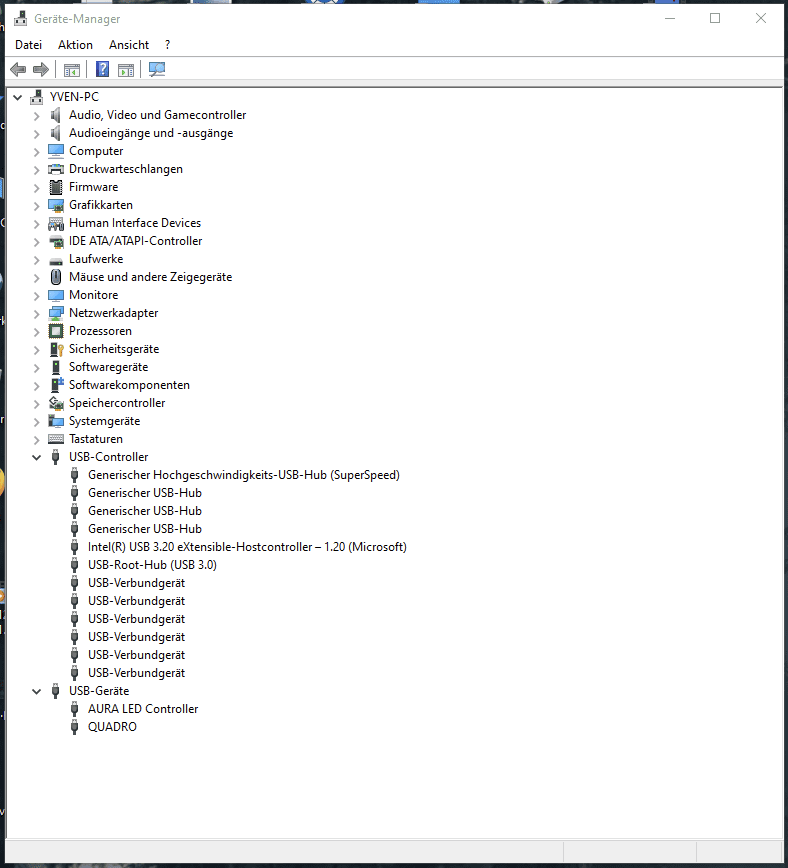Select the QUADRO device entry
The image size is (788, 868).
coord(112,727)
